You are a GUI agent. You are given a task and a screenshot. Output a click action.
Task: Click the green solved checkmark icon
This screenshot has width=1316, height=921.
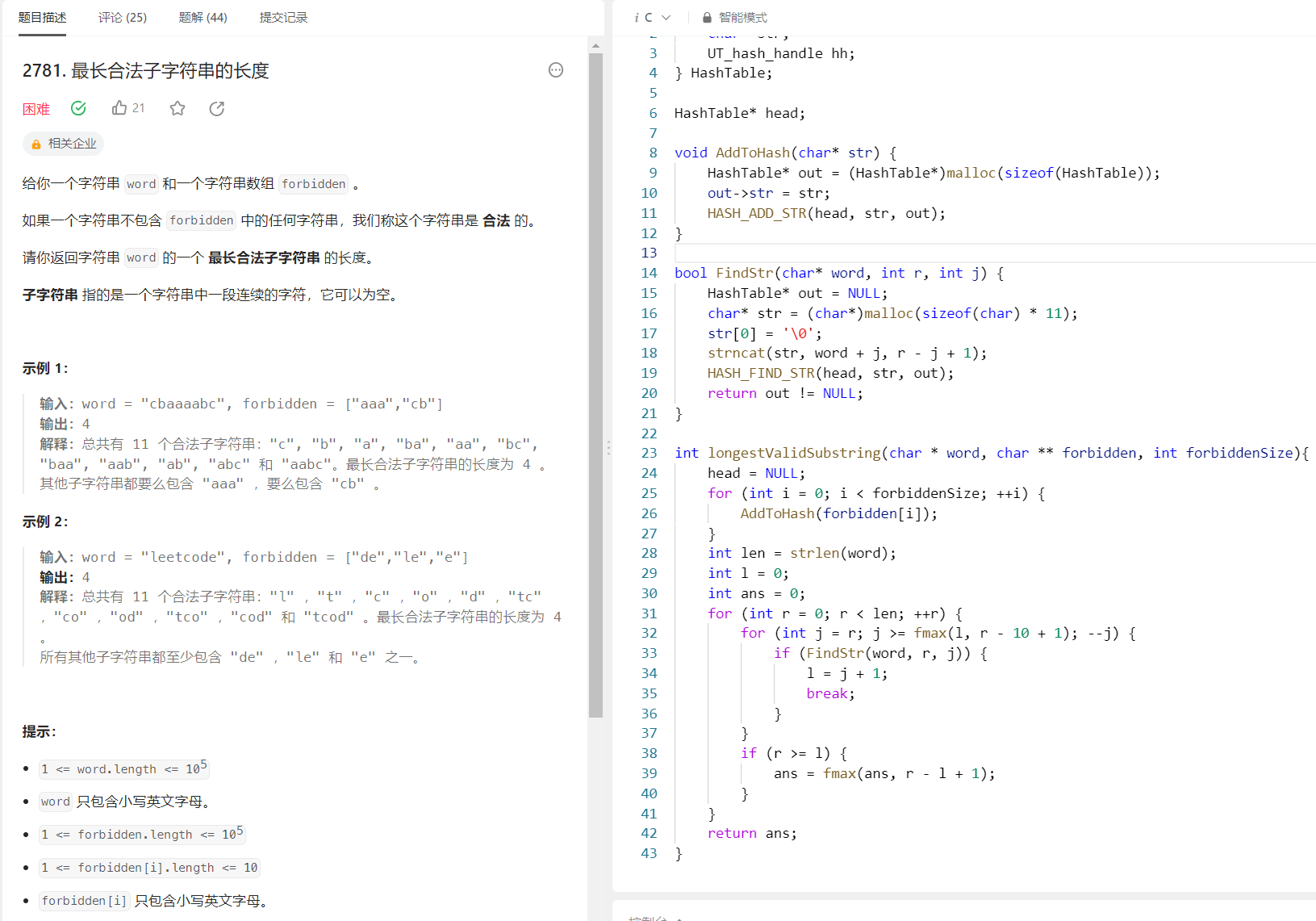coord(78,108)
